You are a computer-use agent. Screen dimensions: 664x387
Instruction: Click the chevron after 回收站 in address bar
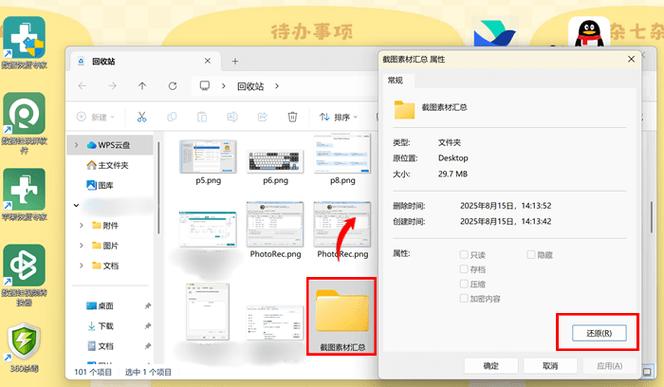277,86
